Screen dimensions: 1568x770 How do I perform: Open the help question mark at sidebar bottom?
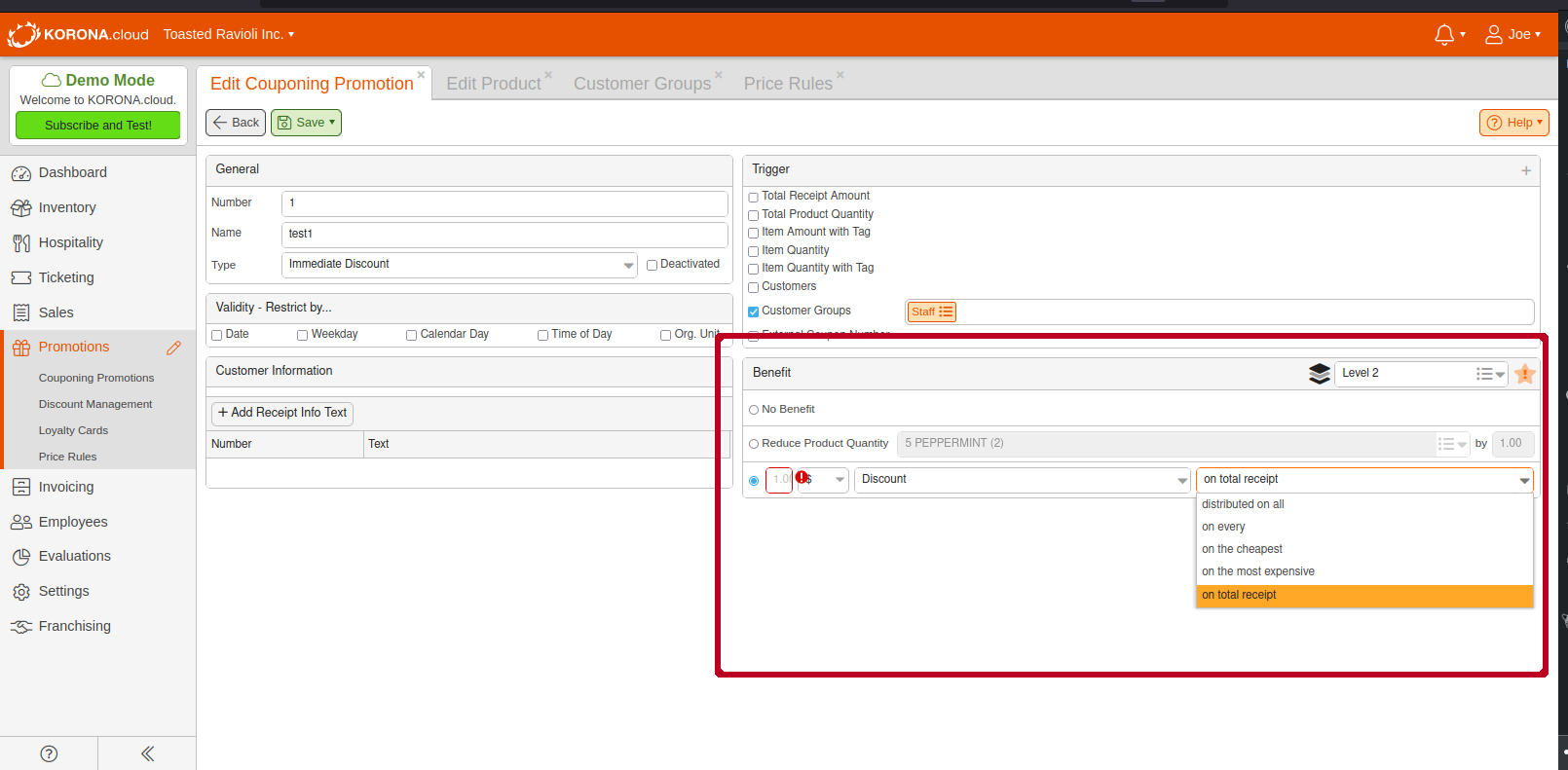(x=49, y=753)
